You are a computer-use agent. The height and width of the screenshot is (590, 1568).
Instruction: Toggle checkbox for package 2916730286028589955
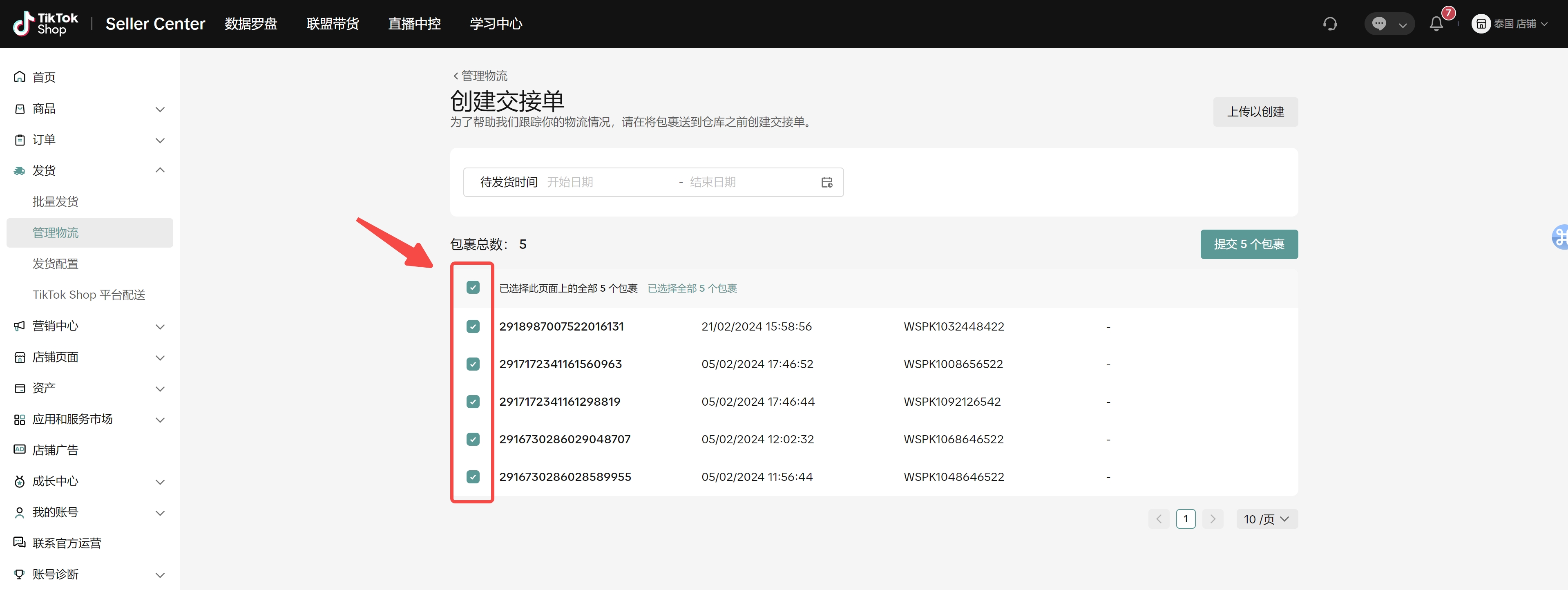click(473, 477)
